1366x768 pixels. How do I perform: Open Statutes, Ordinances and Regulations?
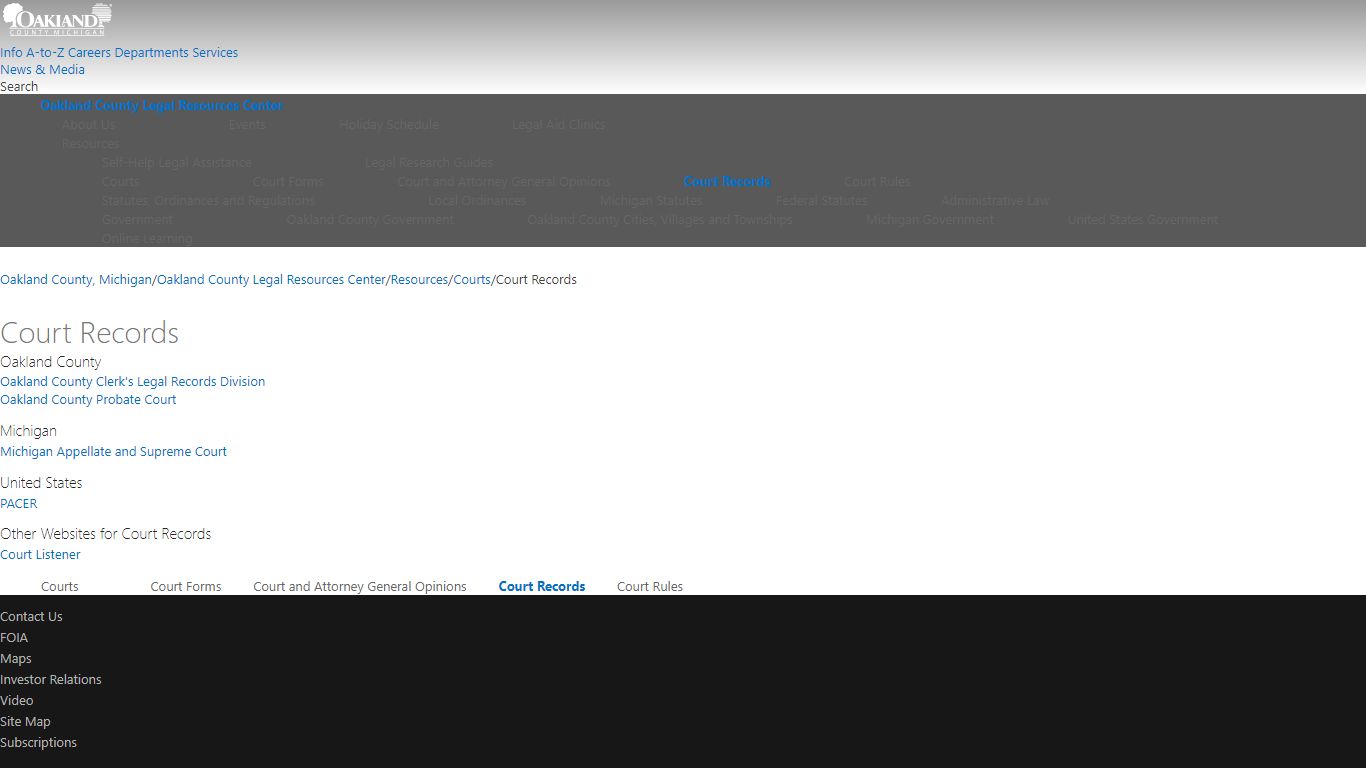coord(208,201)
